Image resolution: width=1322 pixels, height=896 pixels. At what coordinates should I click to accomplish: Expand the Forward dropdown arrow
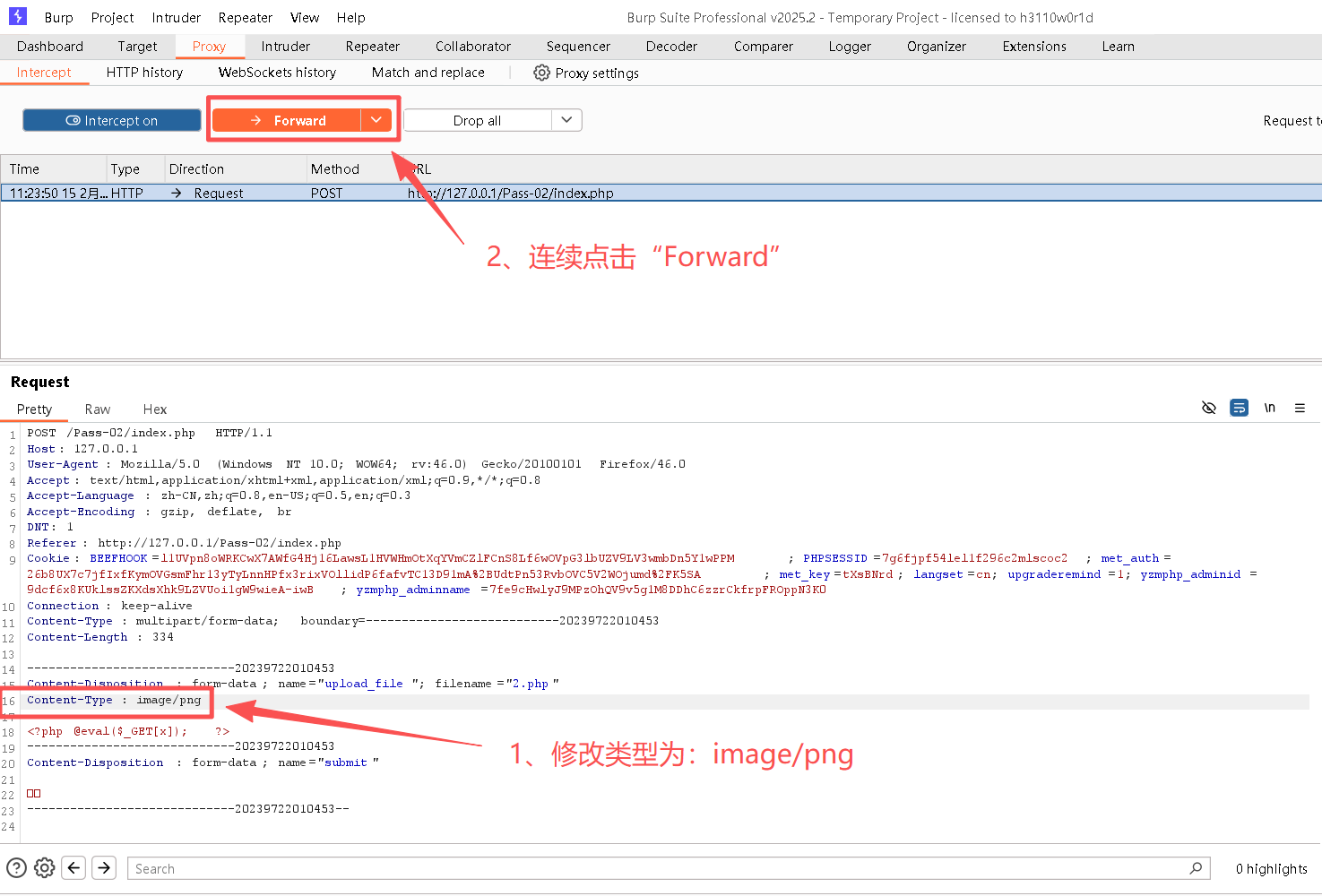[376, 120]
